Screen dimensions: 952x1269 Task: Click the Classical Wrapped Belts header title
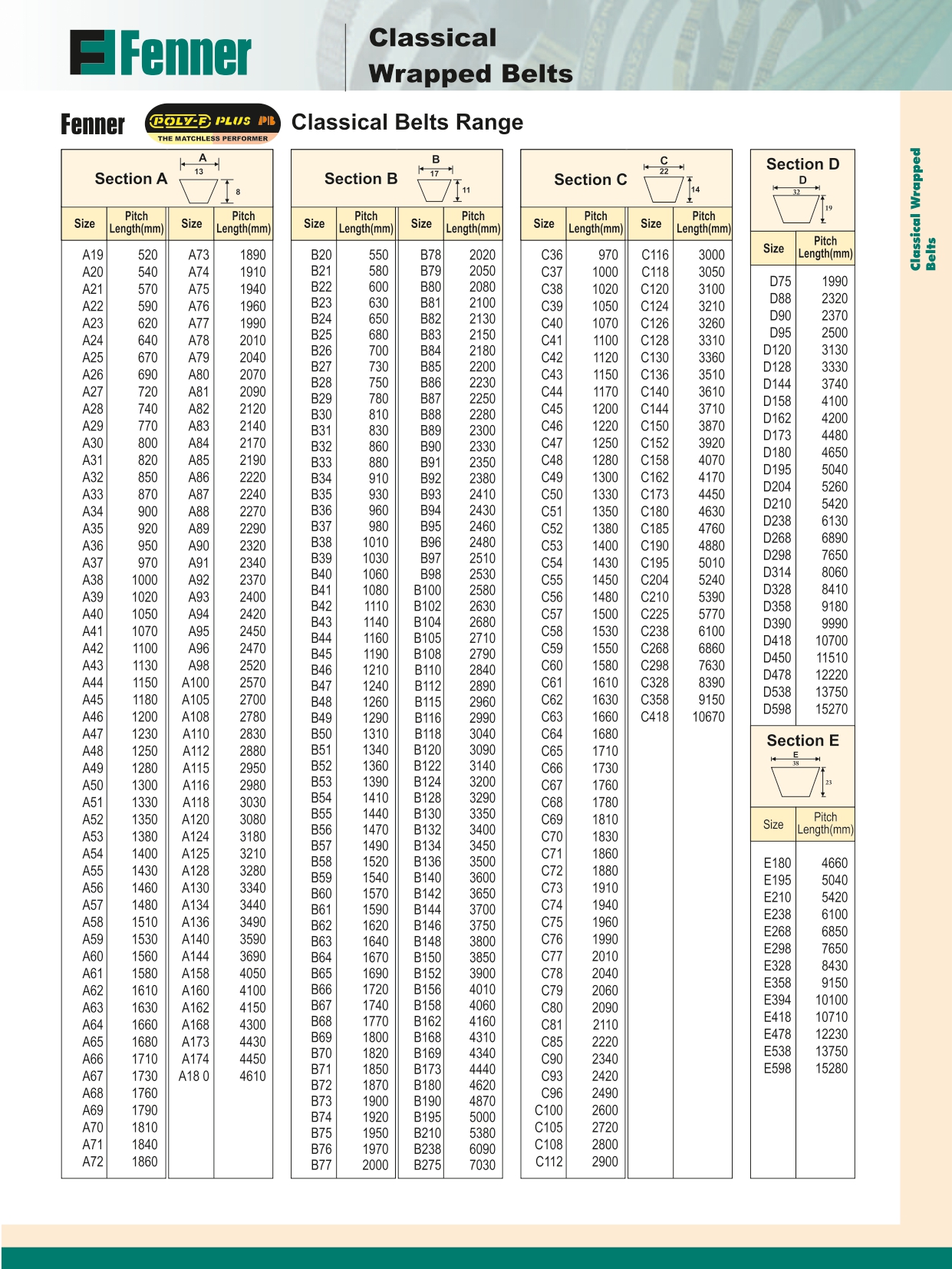coord(470,56)
